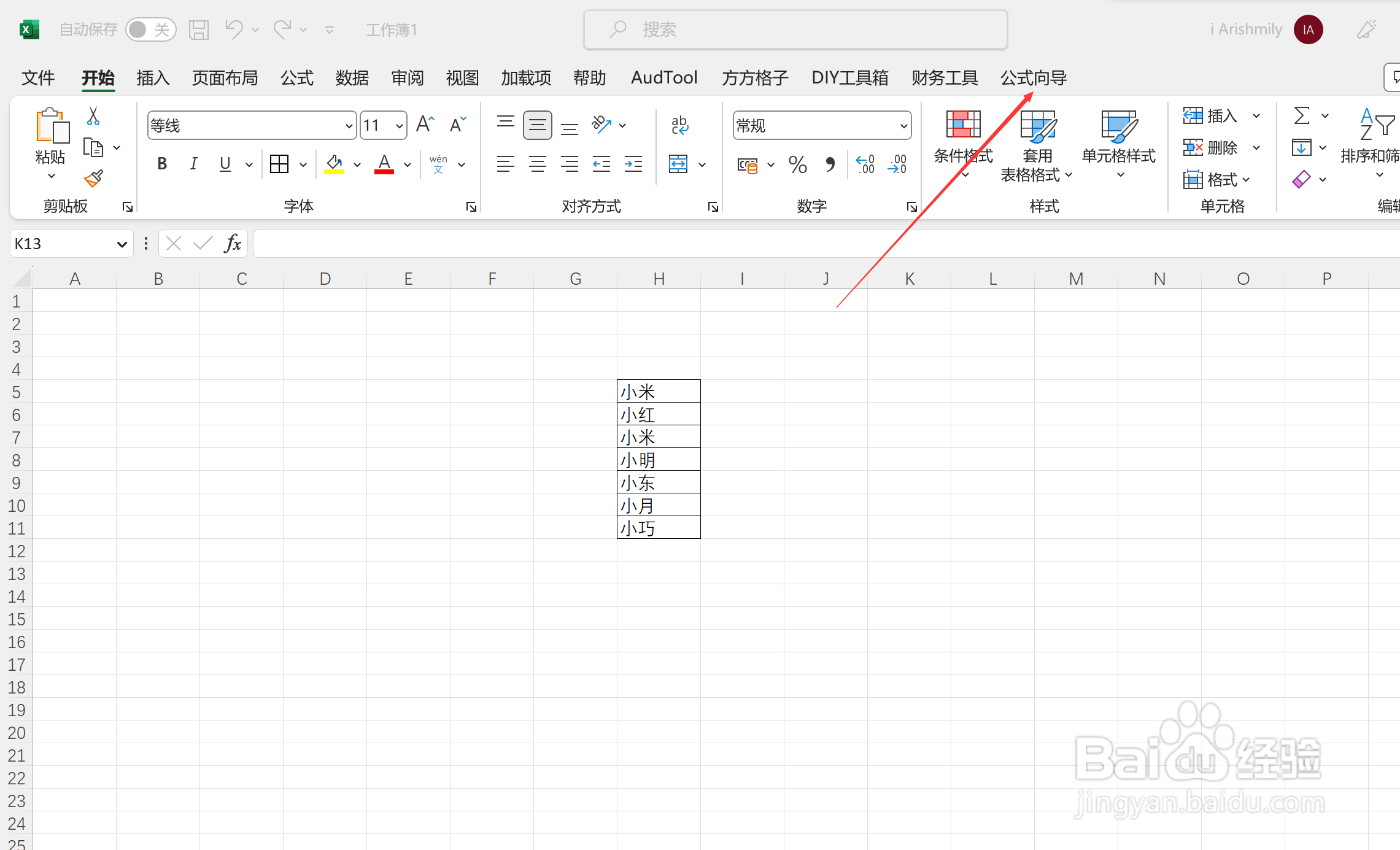Toggle bold formatting
Screen dimensions: 1400x850
pyautogui.click(x=162, y=164)
